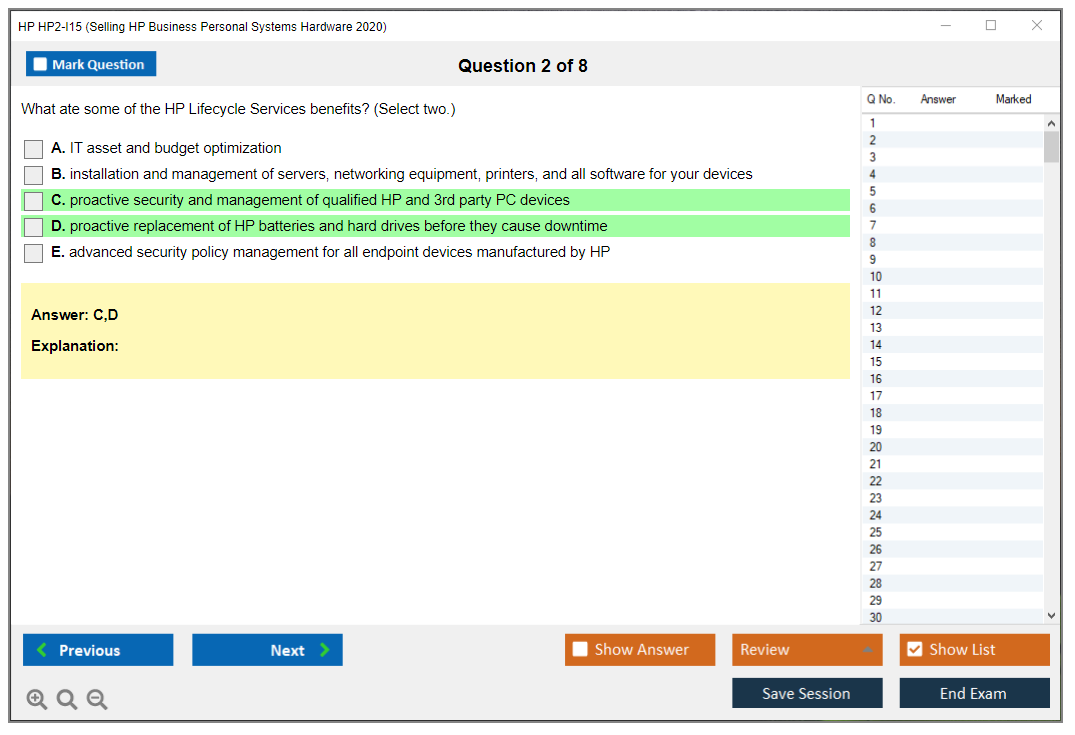The width and height of the screenshot is (1075, 735).
Task: Select question 5 in the list
Action: coord(873,191)
